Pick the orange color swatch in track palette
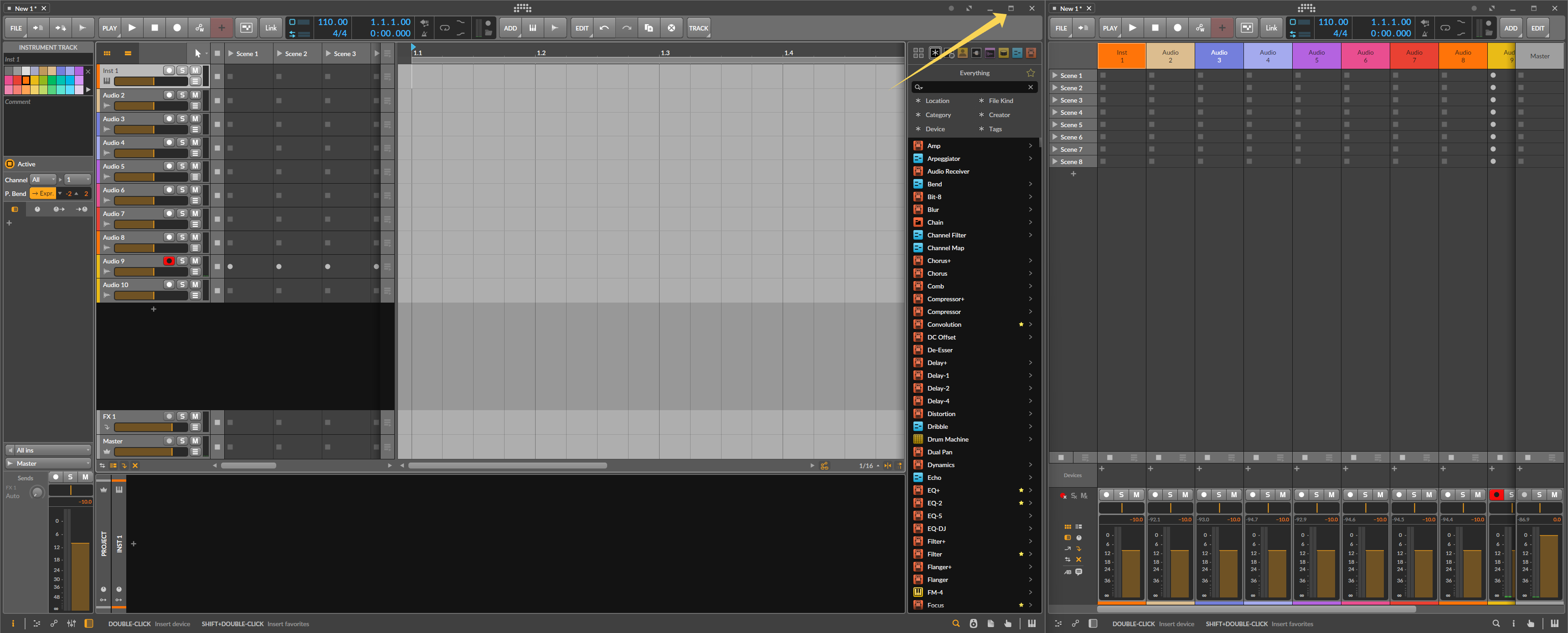This screenshot has width=1568, height=633. coord(26,80)
